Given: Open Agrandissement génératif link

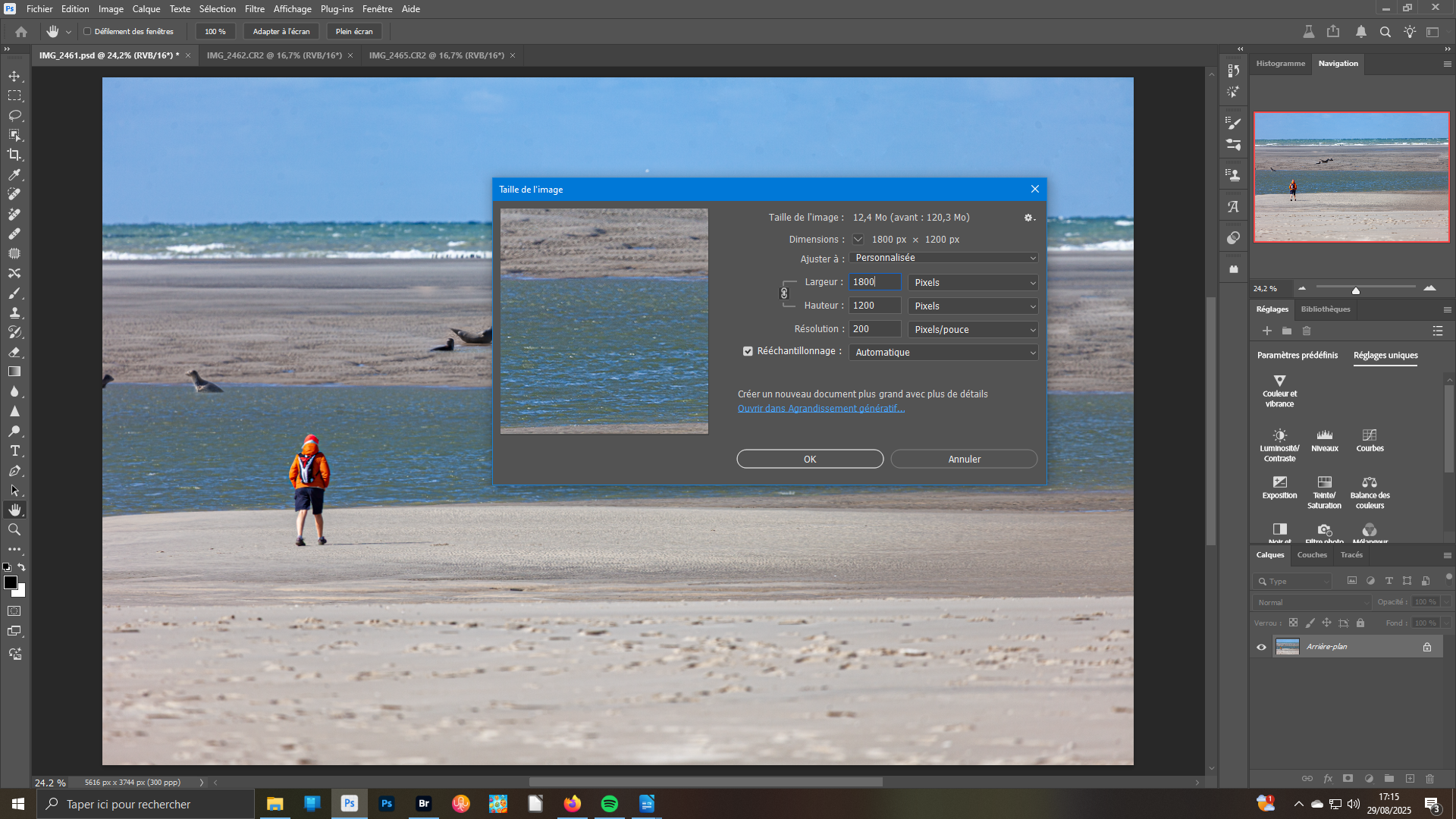Looking at the screenshot, I should (821, 409).
